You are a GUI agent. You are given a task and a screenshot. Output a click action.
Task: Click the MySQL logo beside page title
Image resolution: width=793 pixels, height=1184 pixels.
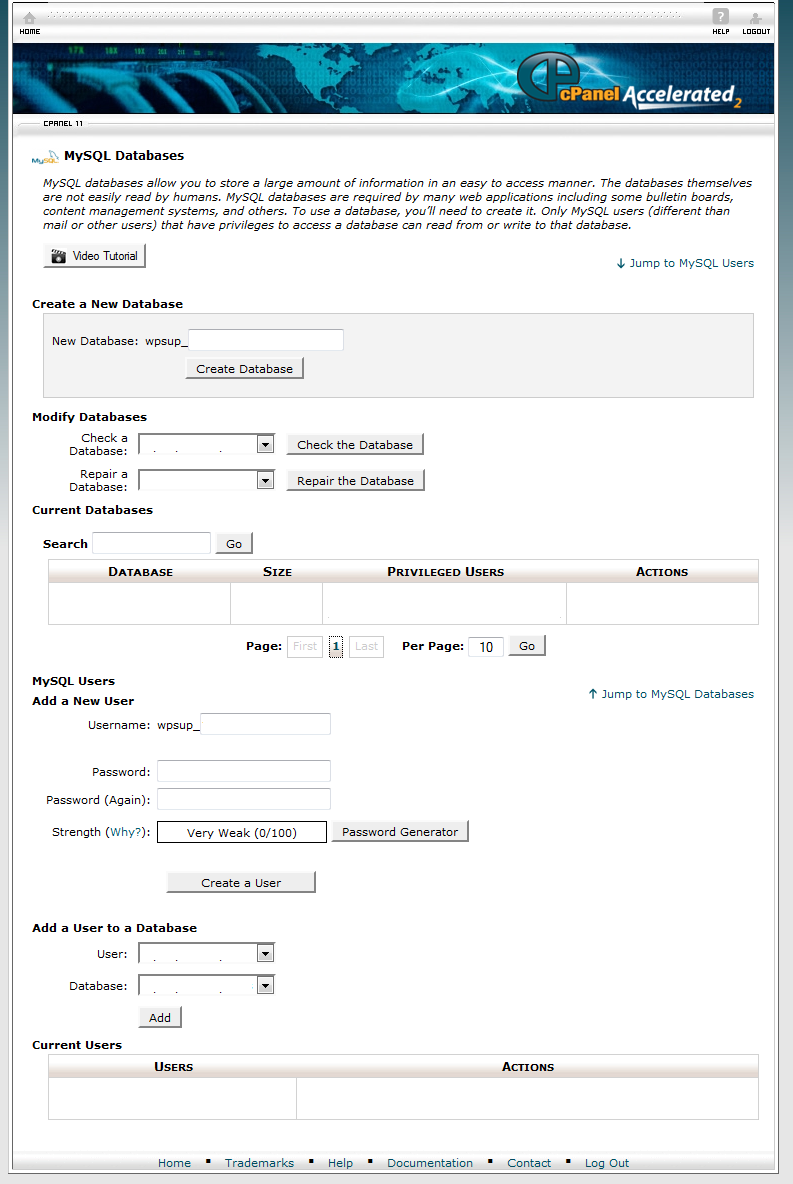click(45, 157)
